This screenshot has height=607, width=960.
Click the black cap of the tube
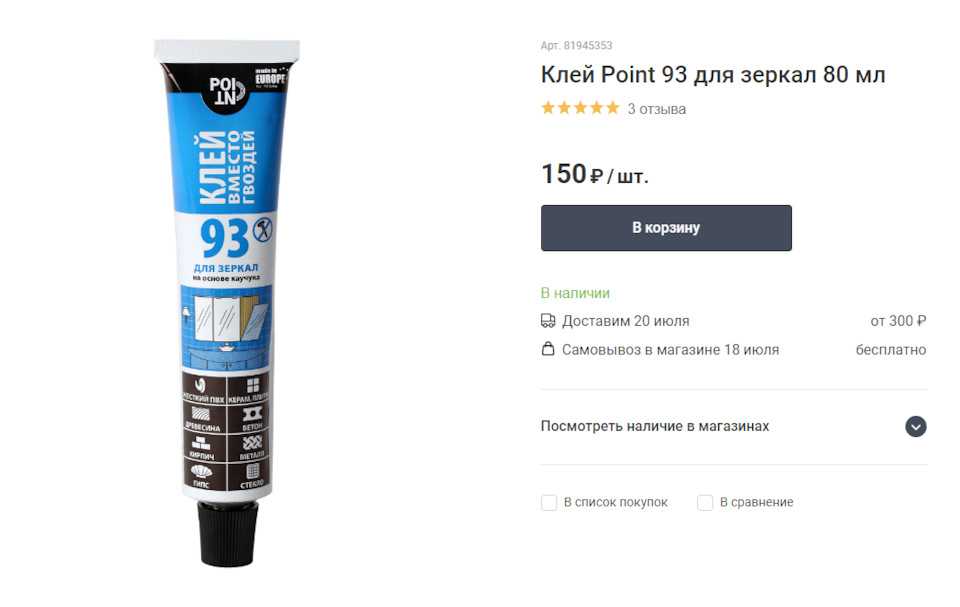click(x=228, y=533)
